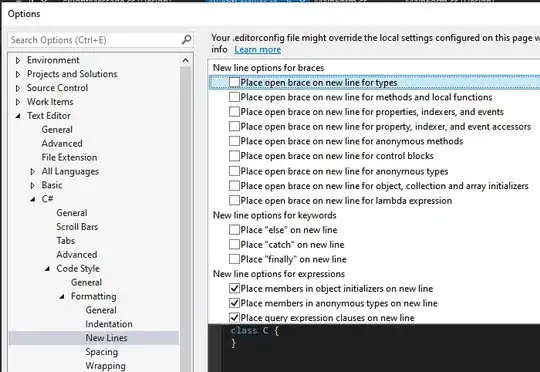This screenshot has height=372, width=540.
Task: Collapse the Text Editor node
Action: [x=18, y=116]
